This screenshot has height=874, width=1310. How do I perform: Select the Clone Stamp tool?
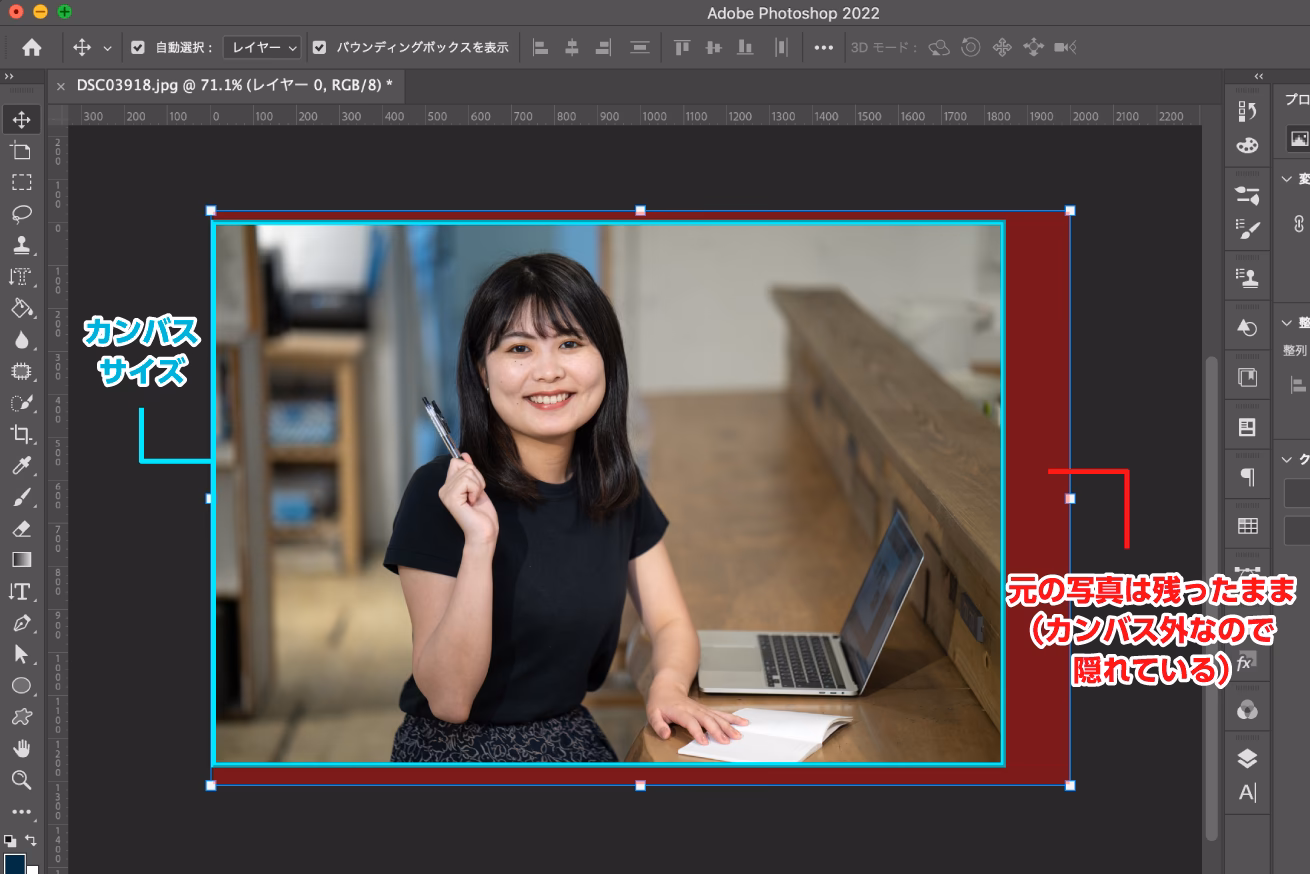tap(22, 245)
